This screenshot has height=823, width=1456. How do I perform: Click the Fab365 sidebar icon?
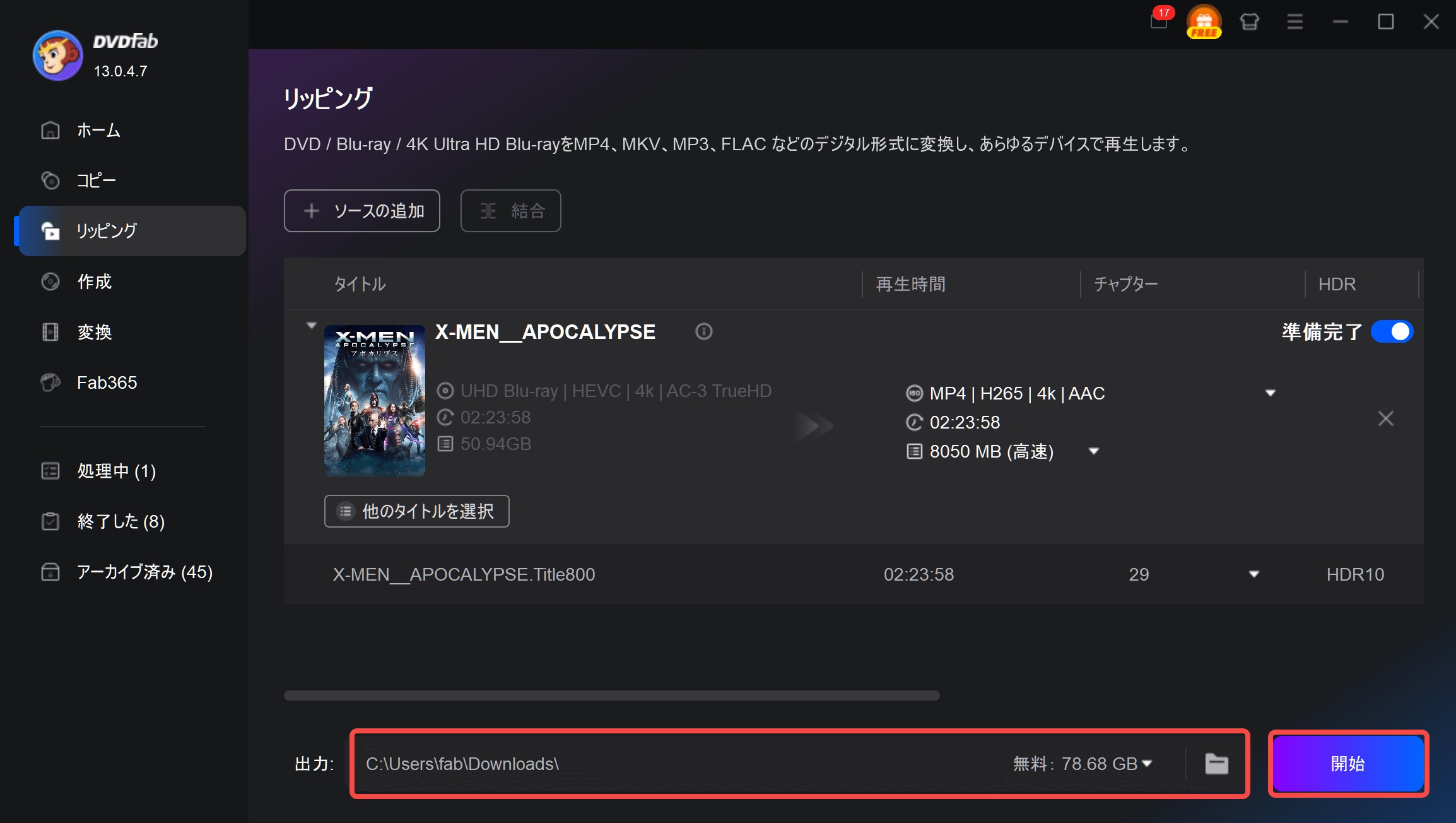(x=50, y=382)
